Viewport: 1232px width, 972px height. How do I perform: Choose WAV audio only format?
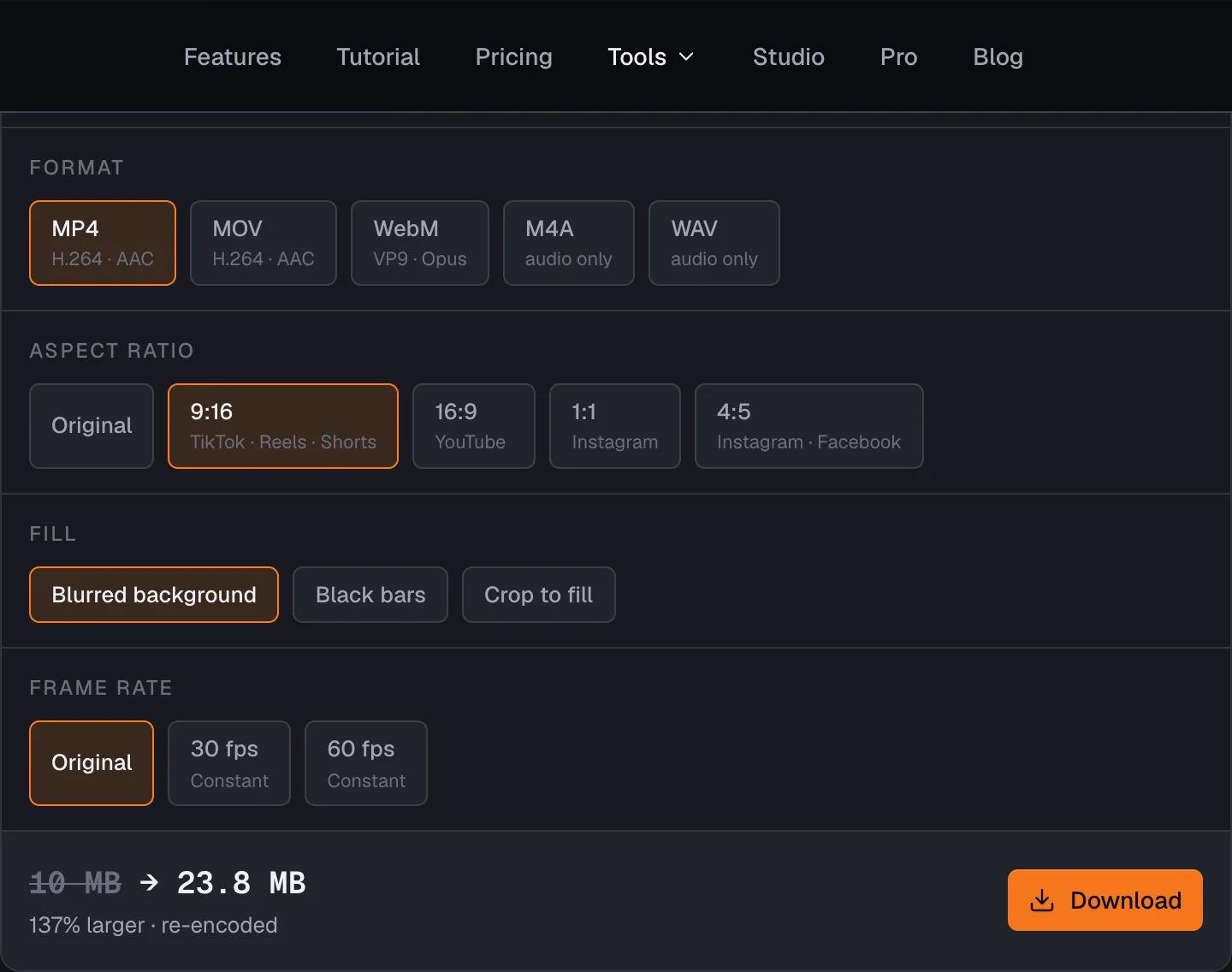tap(714, 243)
